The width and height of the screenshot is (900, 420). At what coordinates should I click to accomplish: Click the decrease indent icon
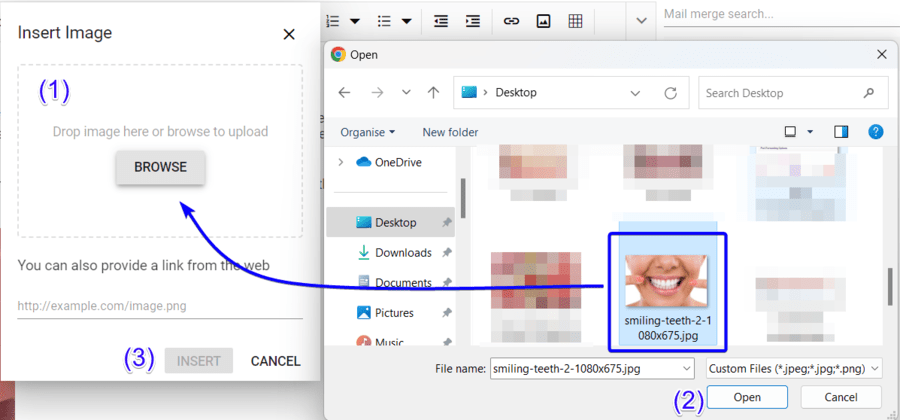click(x=441, y=21)
